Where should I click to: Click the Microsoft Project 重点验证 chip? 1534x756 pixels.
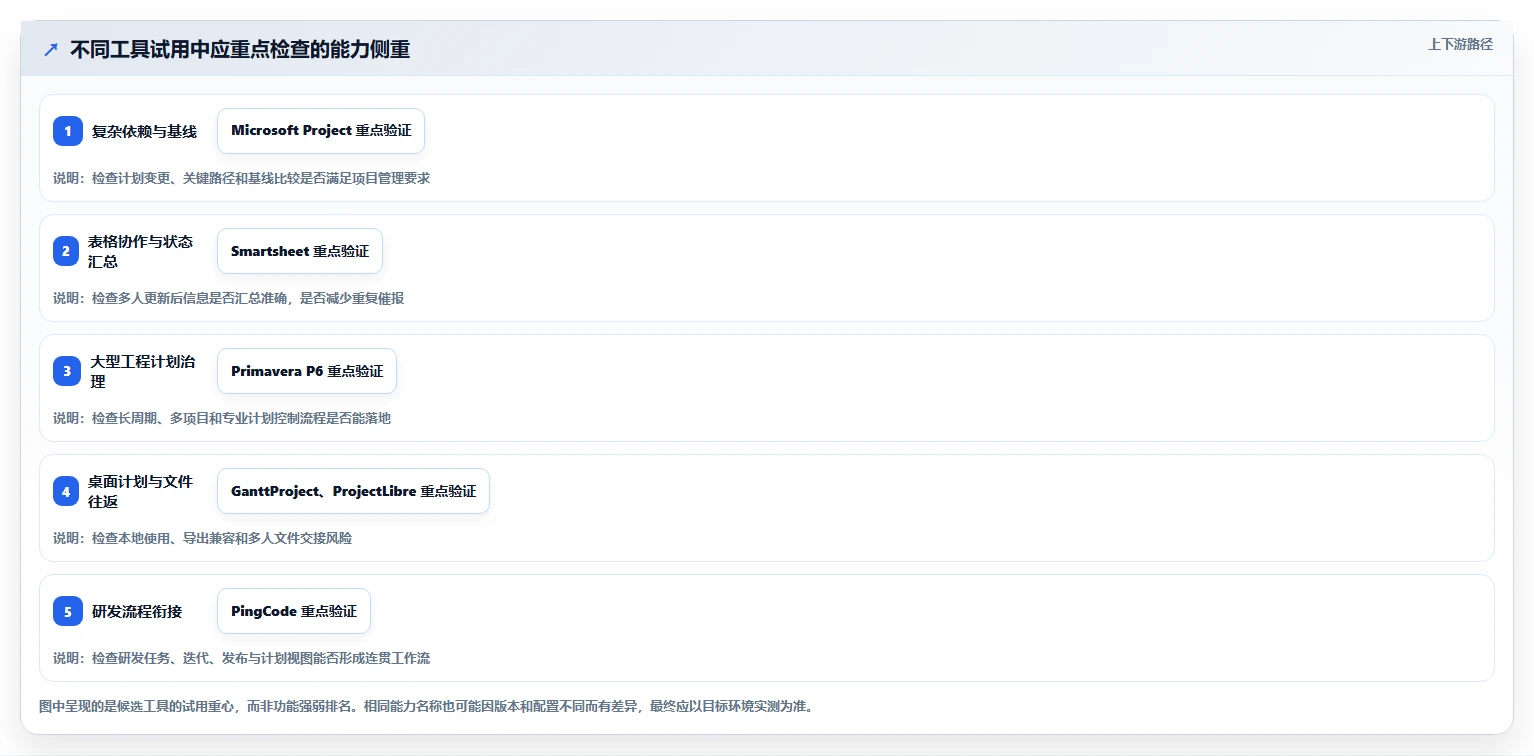321,131
